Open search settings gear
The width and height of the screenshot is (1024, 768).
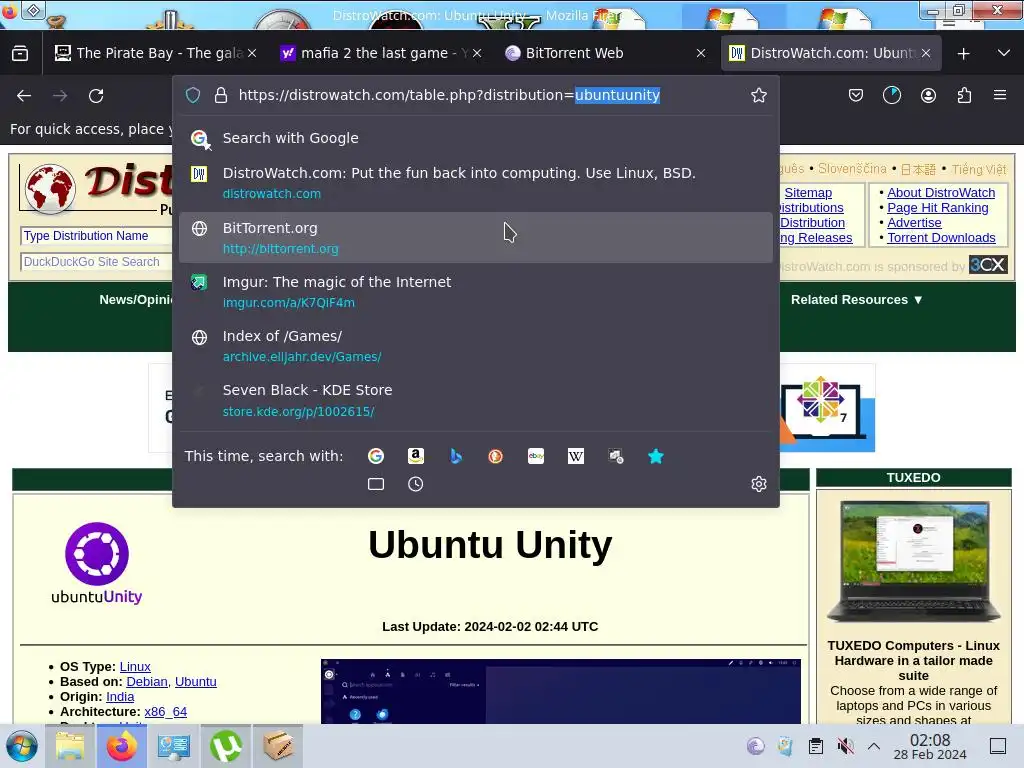coord(758,484)
